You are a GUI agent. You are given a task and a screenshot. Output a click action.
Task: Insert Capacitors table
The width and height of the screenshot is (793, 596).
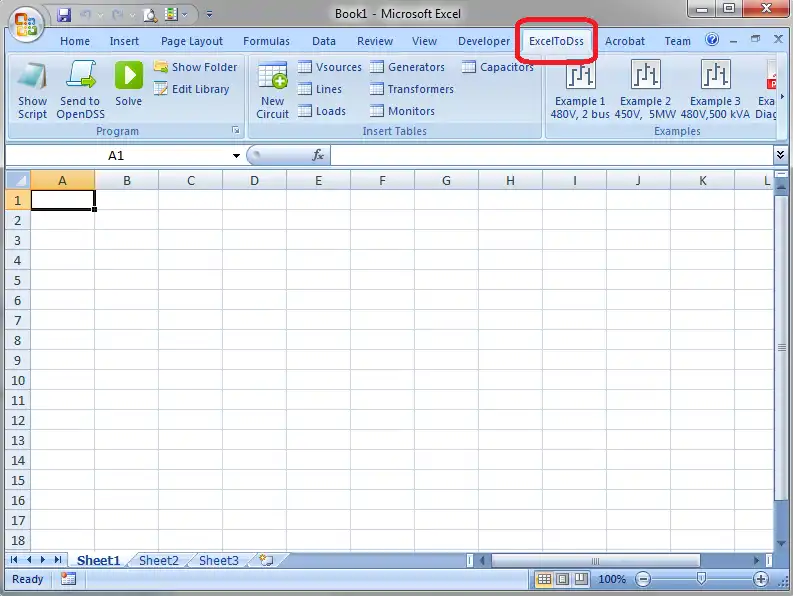498,67
